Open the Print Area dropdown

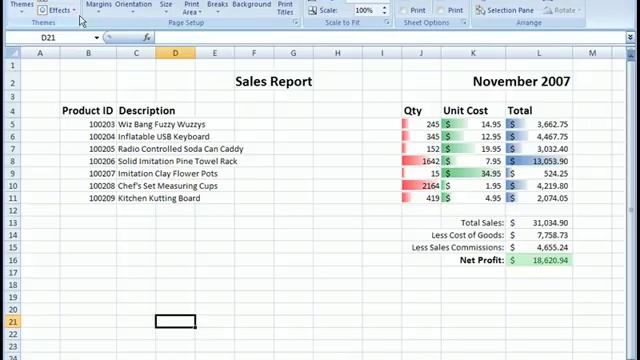pyautogui.click(x=191, y=8)
